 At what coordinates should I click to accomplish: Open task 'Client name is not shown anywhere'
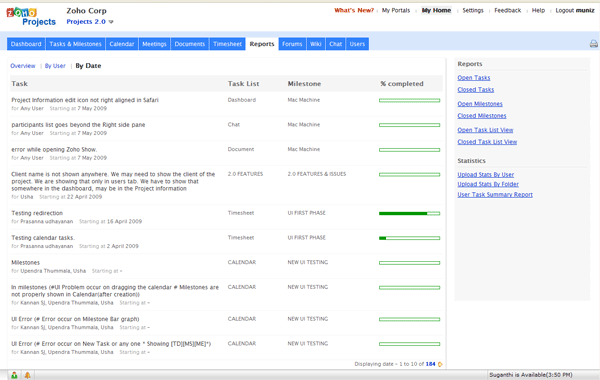tap(113, 181)
